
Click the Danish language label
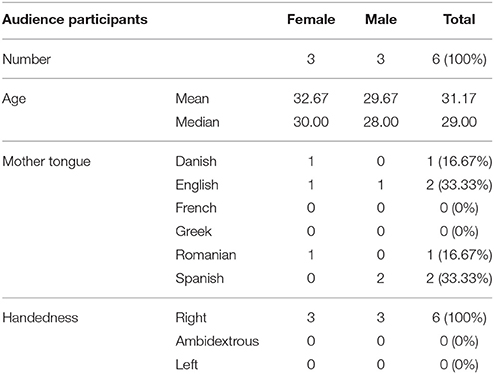pos(196,162)
